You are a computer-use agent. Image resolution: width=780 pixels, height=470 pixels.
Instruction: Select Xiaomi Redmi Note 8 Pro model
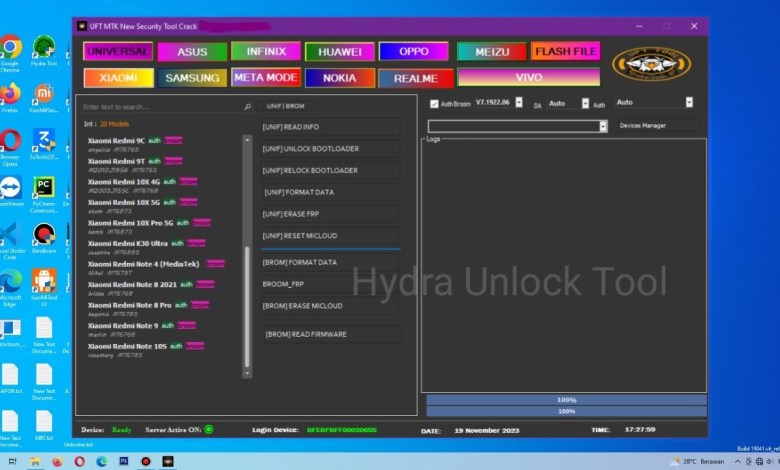[x=128, y=305]
